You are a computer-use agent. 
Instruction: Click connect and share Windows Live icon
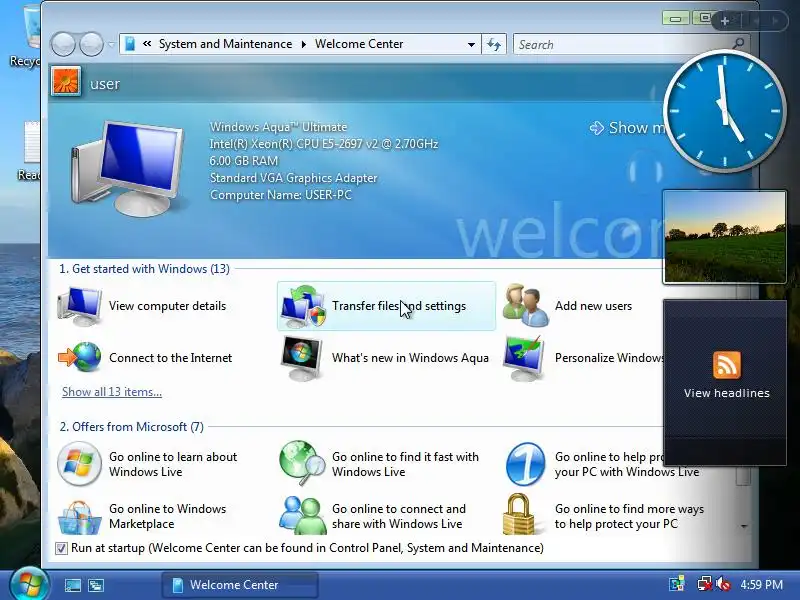[303, 515]
